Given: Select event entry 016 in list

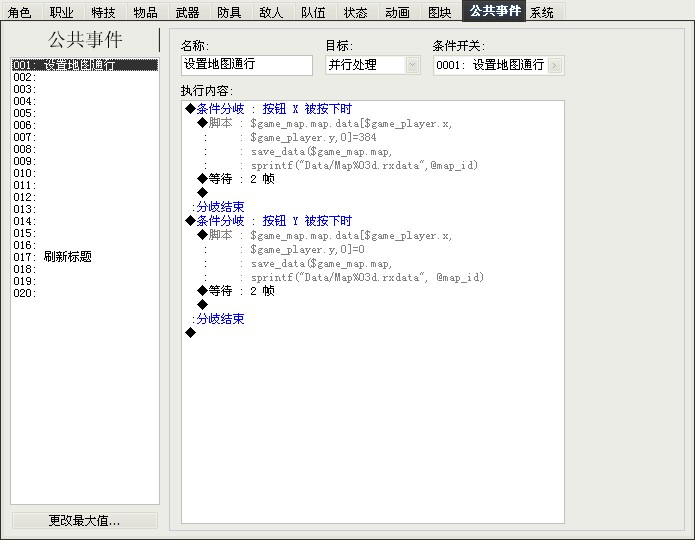Looking at the screenshot, I should (x=85, y=245).
